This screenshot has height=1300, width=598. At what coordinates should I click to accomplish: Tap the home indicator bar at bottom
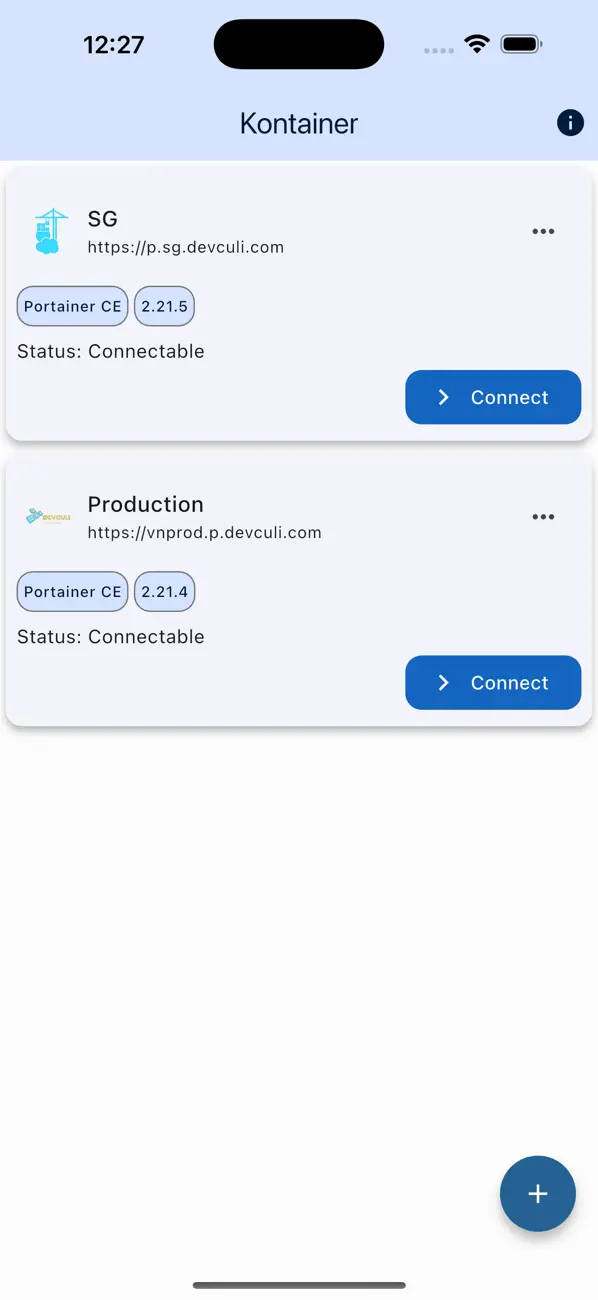click(298, 1286)
